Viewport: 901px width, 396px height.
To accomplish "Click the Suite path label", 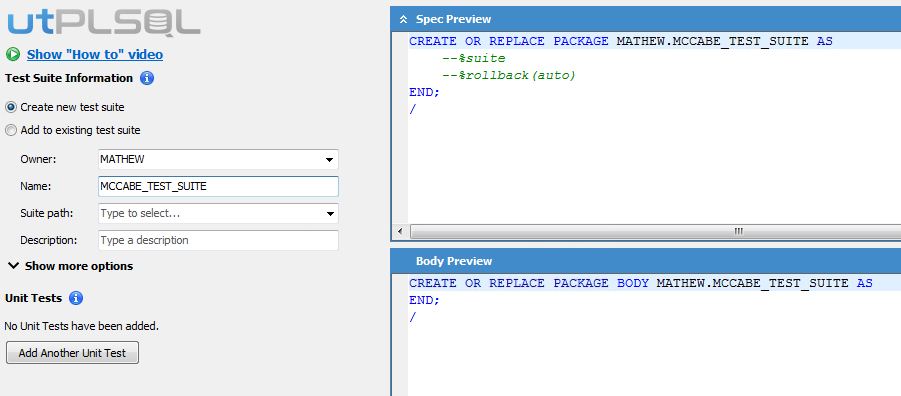I will (x=47, y=213).
